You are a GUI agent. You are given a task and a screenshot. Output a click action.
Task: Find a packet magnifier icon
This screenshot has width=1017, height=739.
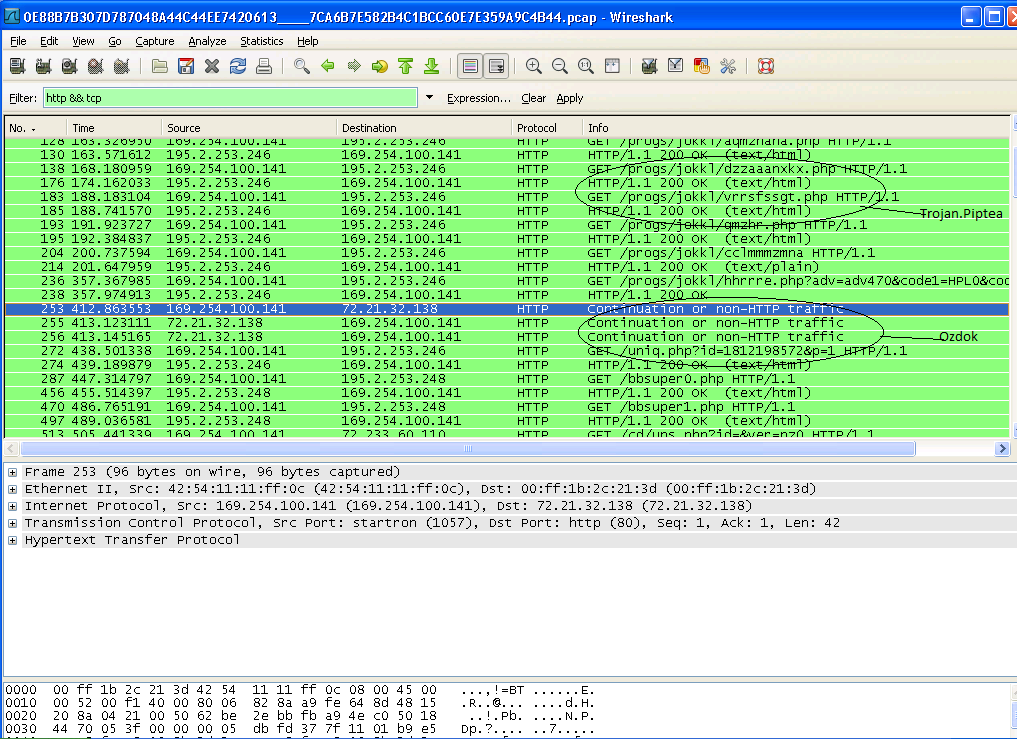point(302,66)
